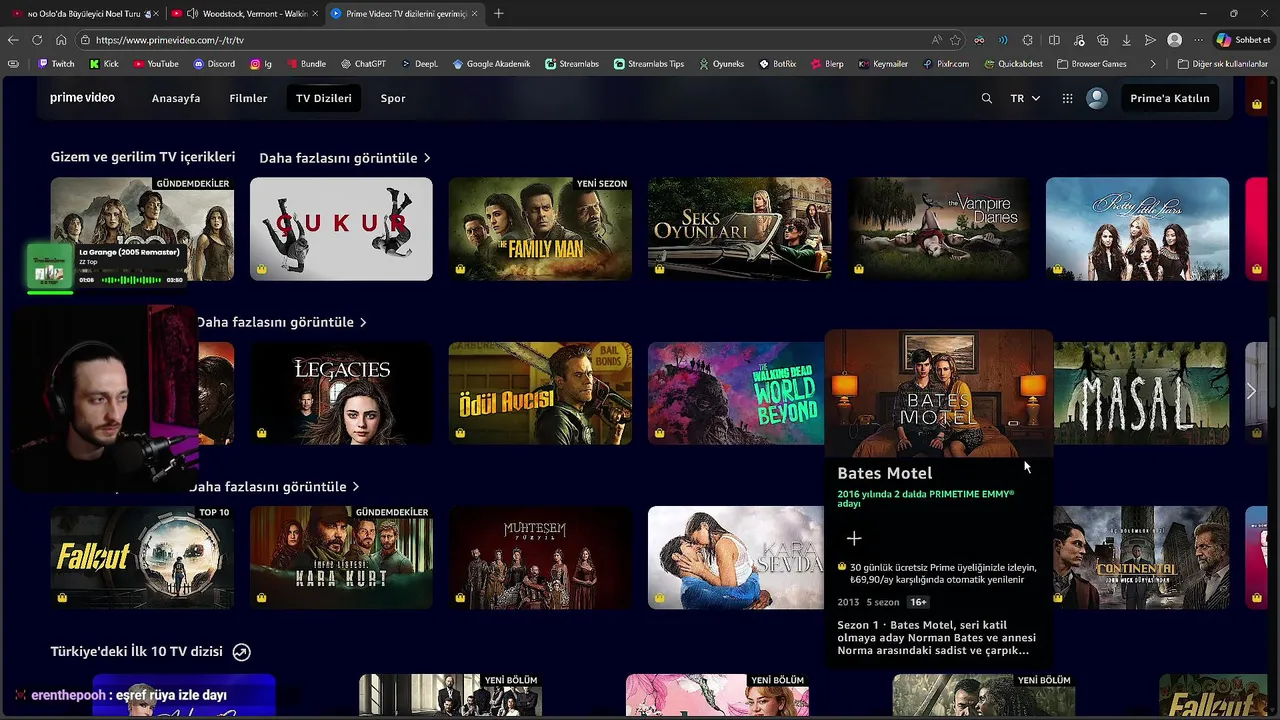The width and height of the screenshot is (1280, 720).
Task: Open the browser profile avatar icon
Action: (1175, 40)
